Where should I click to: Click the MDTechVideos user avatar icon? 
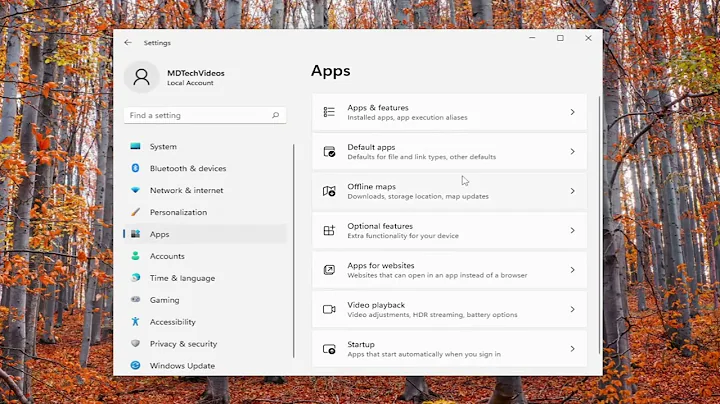[x=141, y=77]
